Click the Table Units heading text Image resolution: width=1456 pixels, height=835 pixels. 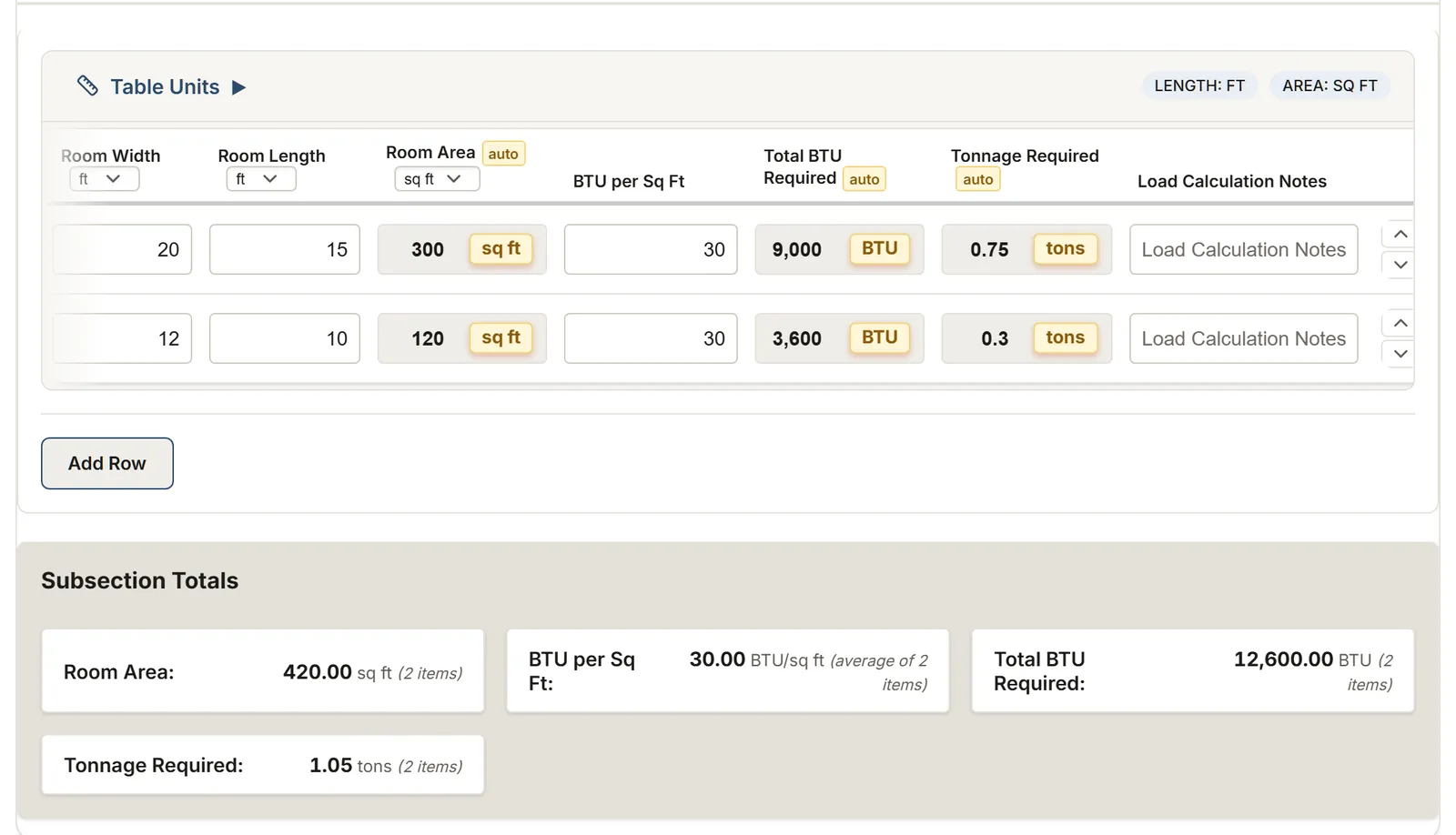165,87
